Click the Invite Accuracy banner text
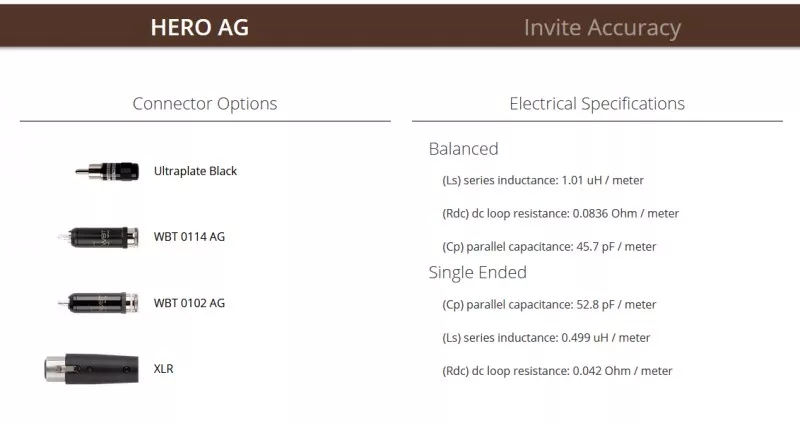This screenshot has width=800, height=423. 602,28
